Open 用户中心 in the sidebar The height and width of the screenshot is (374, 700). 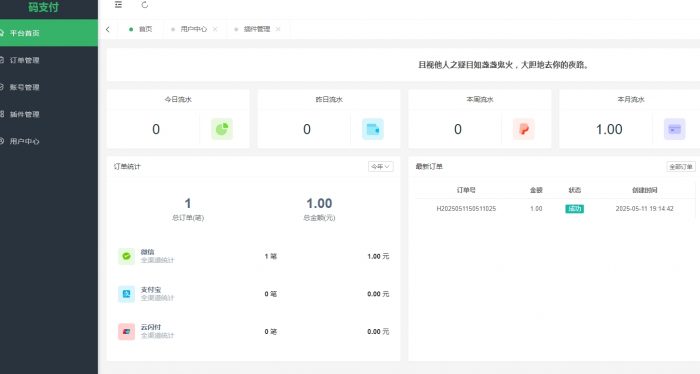[49, 141]
